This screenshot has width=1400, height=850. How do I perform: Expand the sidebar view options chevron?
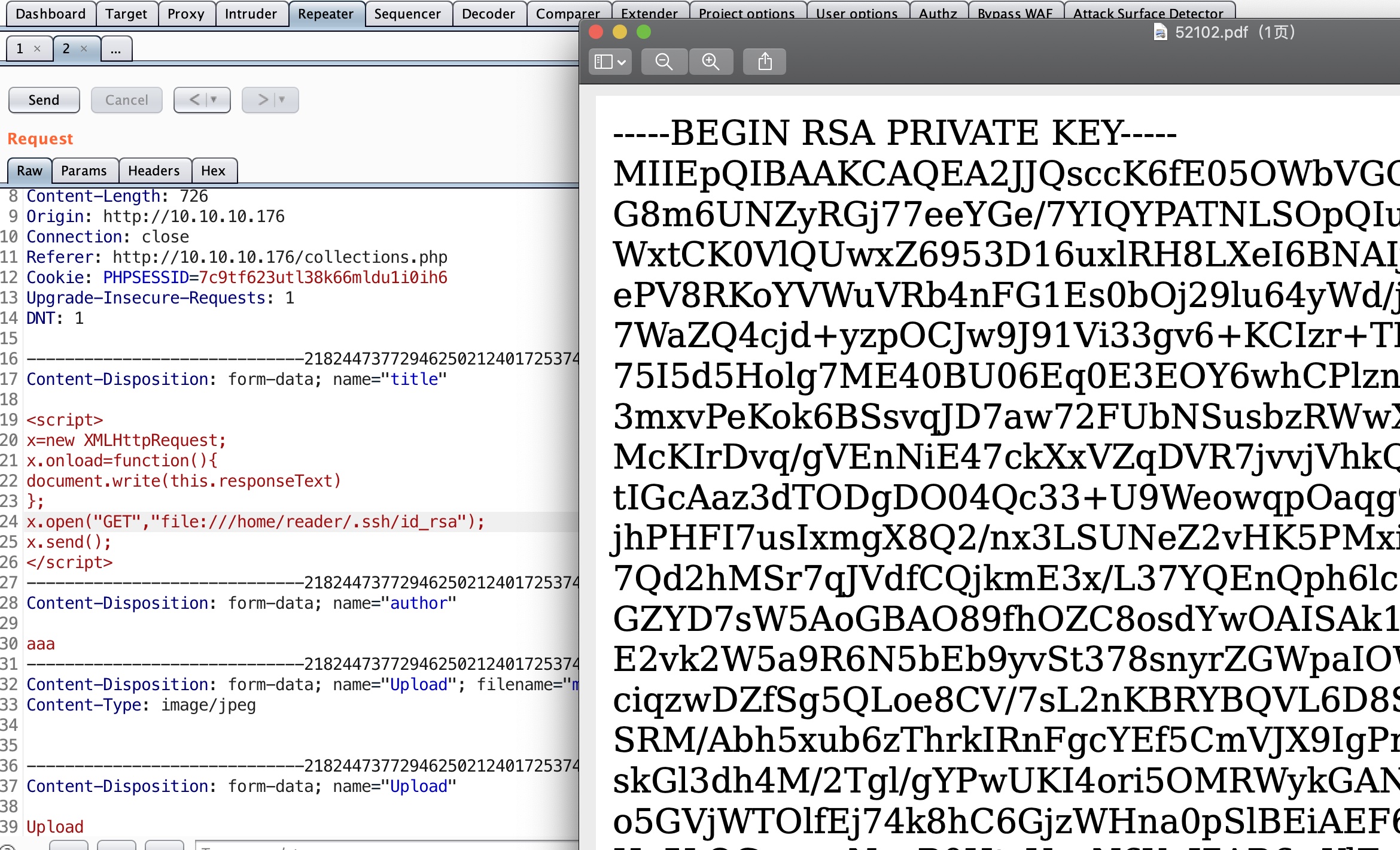click(622, 62)
